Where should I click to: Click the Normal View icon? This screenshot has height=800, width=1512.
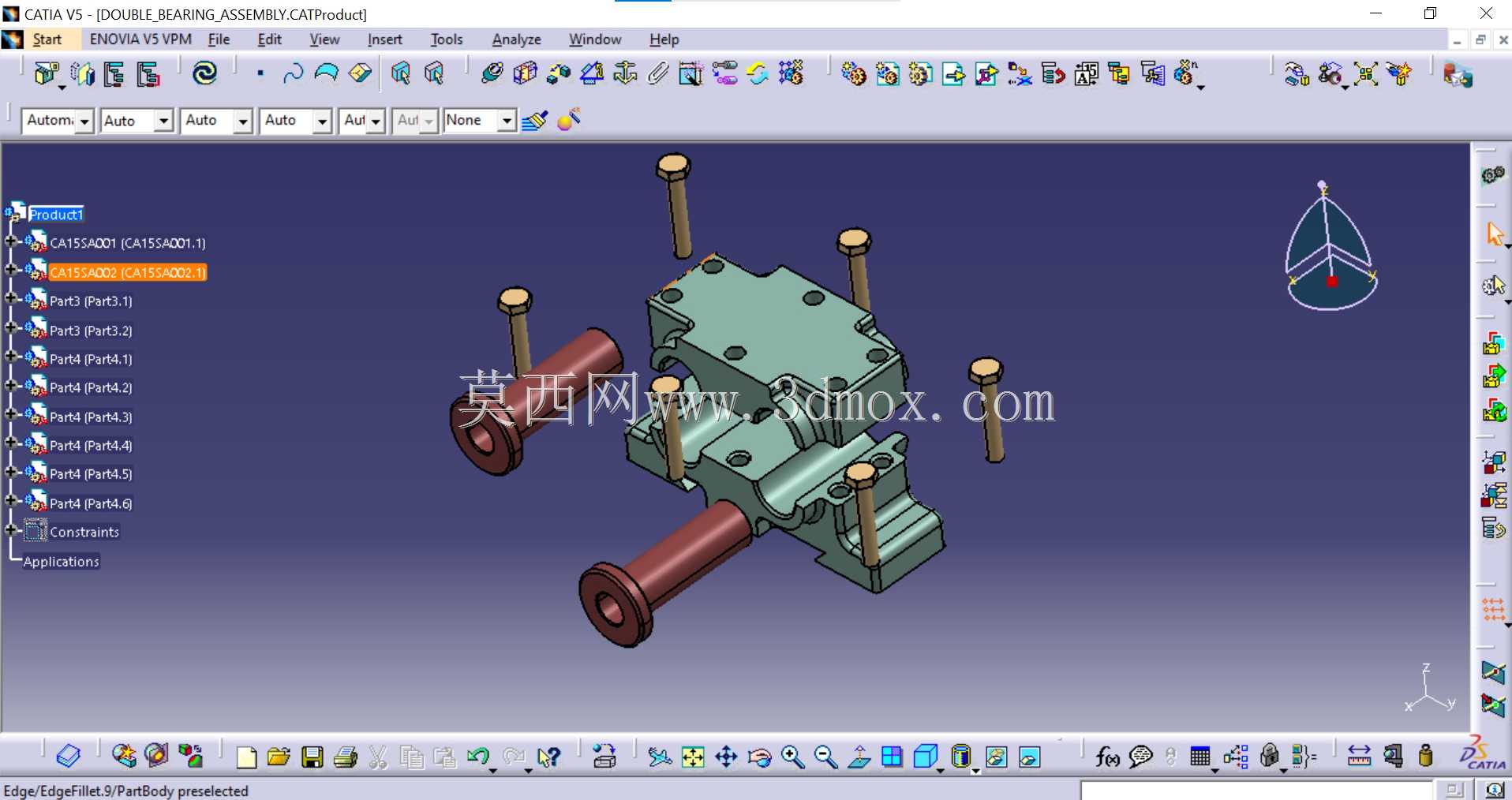tap(859, 757)
